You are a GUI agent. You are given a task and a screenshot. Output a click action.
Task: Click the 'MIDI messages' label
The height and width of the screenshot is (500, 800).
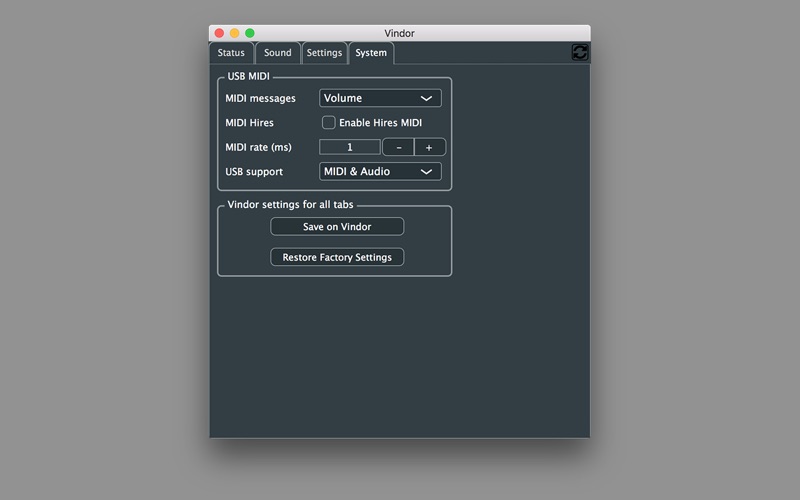pyautogui.click(x=260, y=98)
